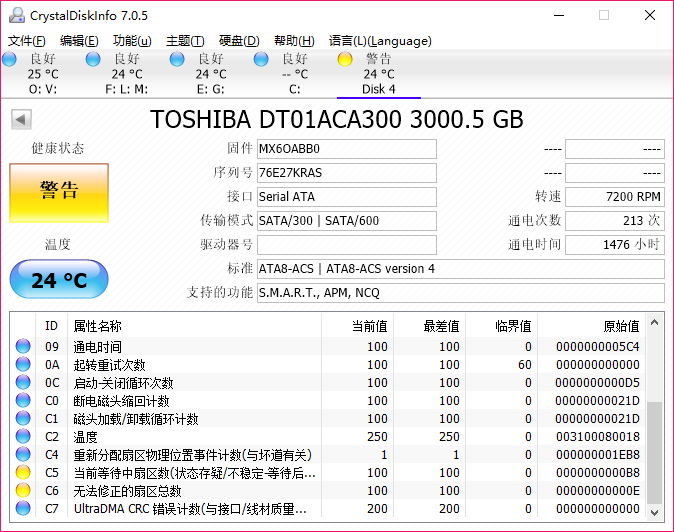Click raw value 0000000000B8
Viewport: 674px width, 532px height.
pos(597,473)
